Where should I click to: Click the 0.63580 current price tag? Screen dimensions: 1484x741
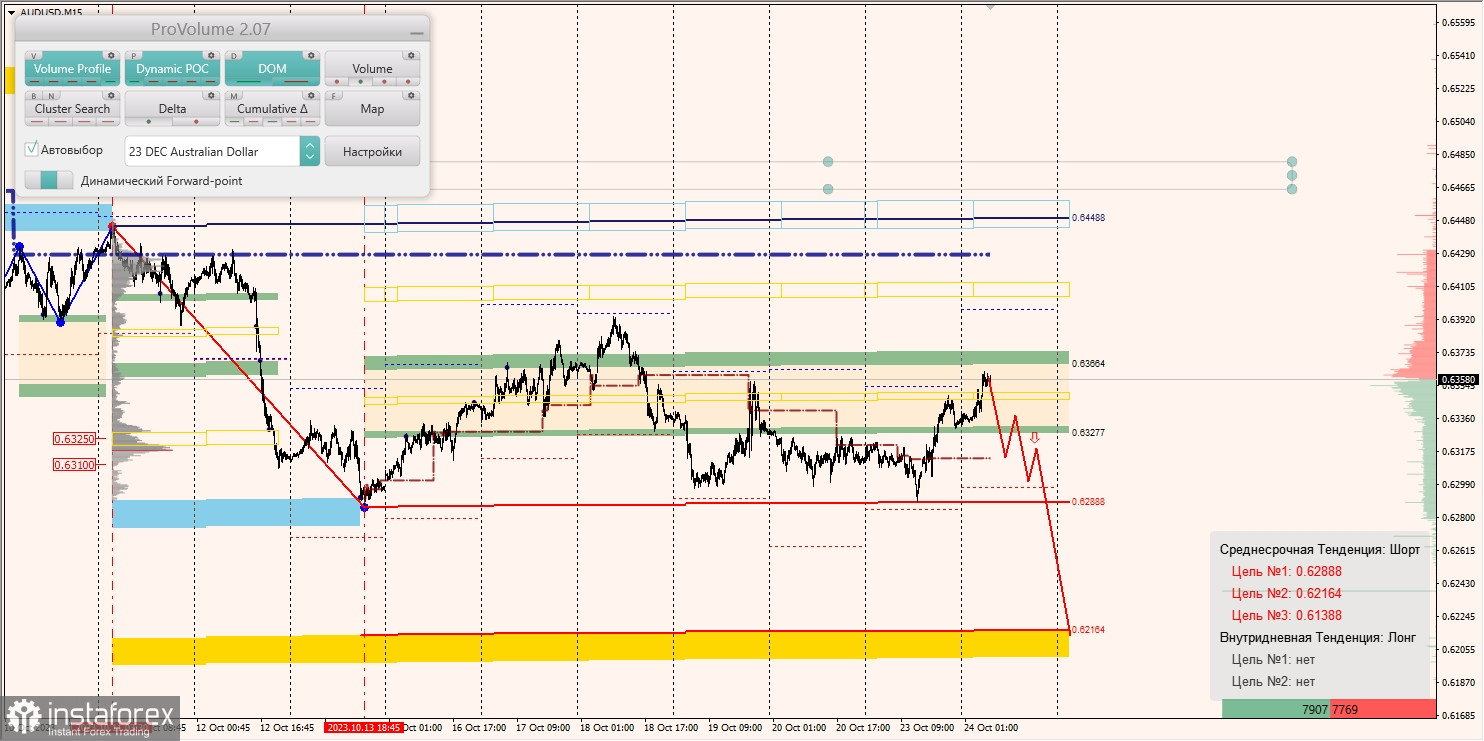(1457, 379)
